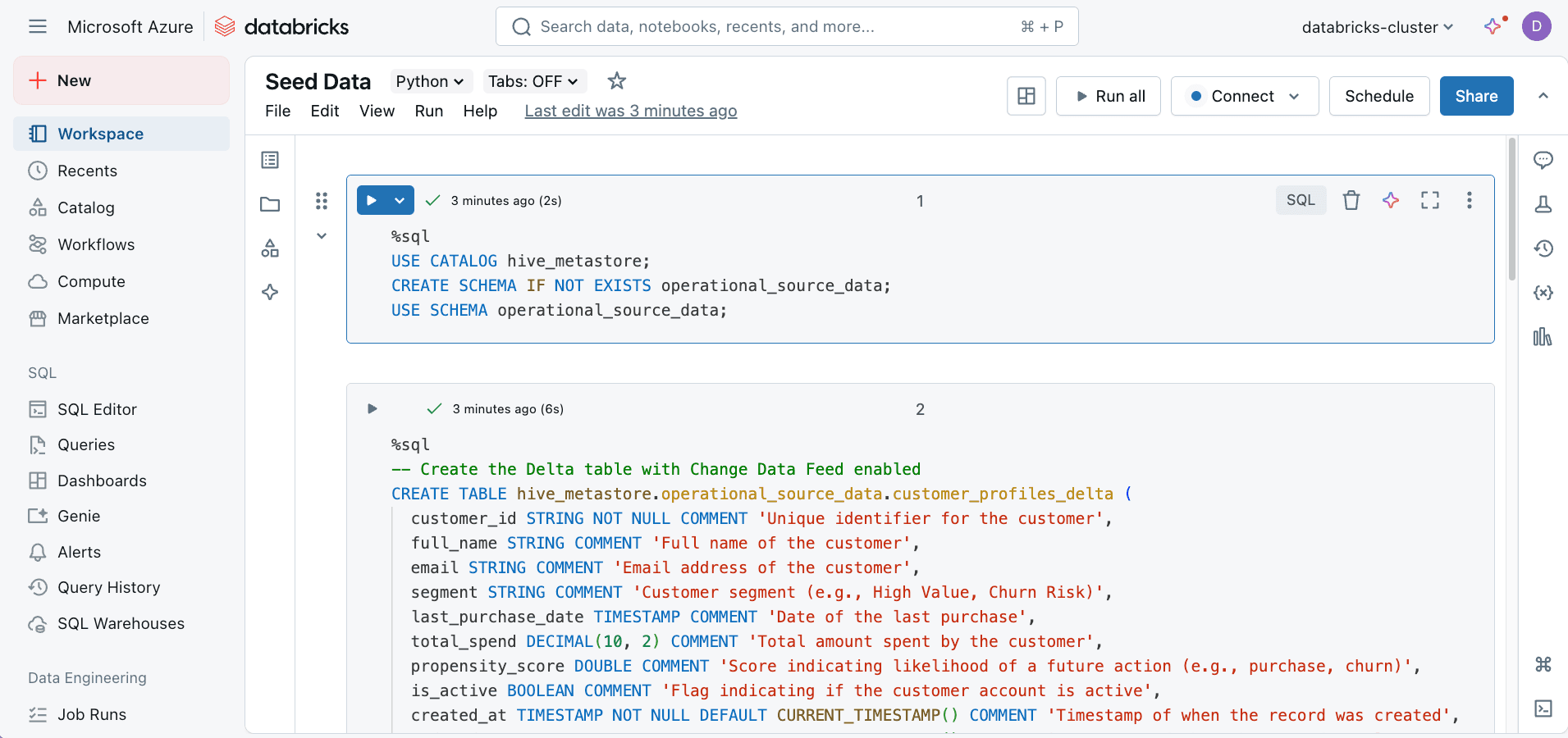Toggle the Tabs: OFF setting

(533, 81)
